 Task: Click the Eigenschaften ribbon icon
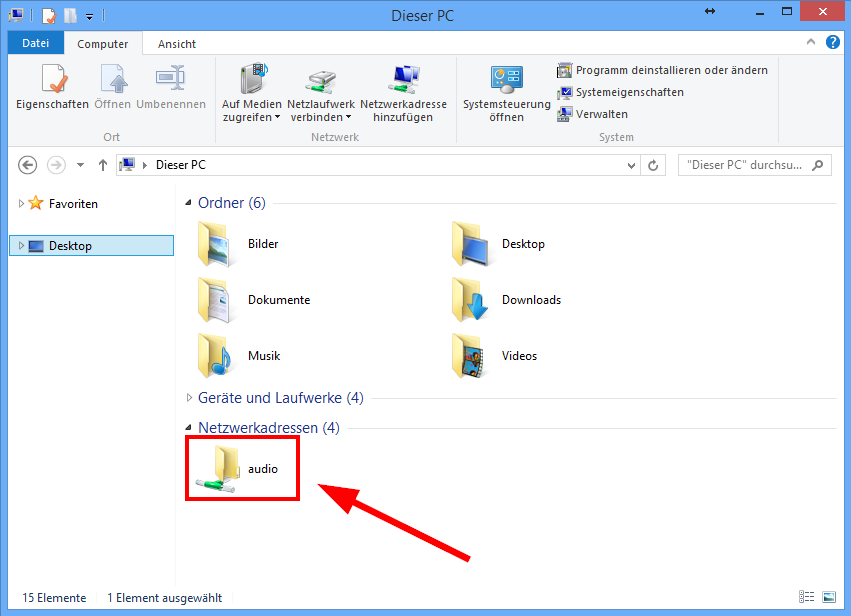[52, 87]
